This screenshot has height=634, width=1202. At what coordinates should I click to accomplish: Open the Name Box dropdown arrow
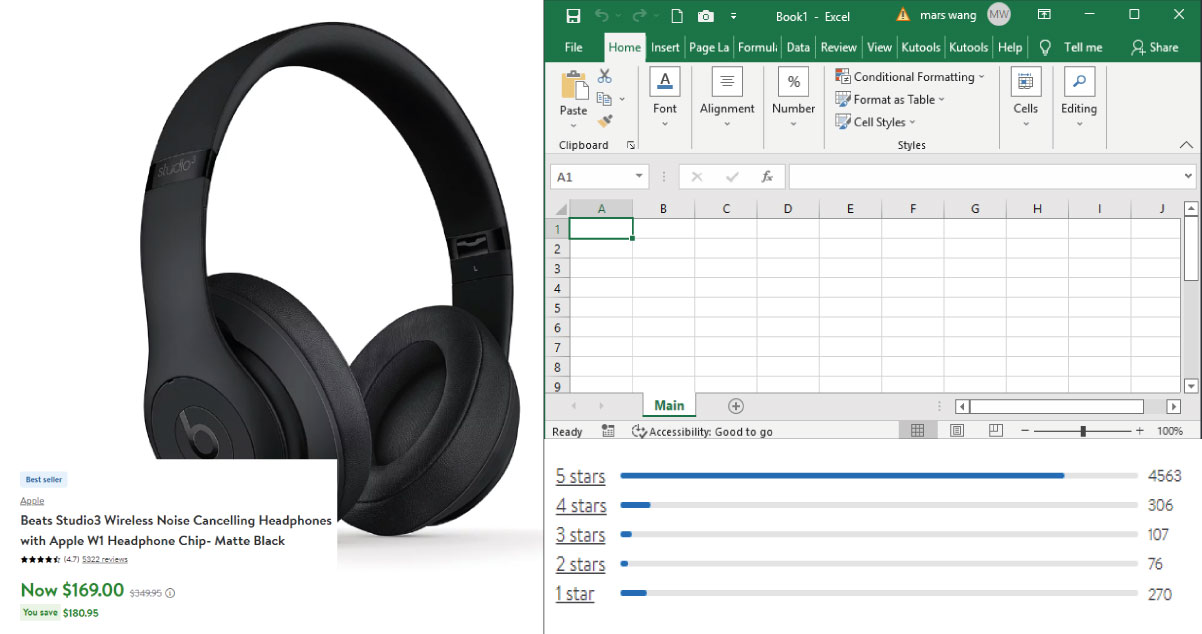(640, 177)
